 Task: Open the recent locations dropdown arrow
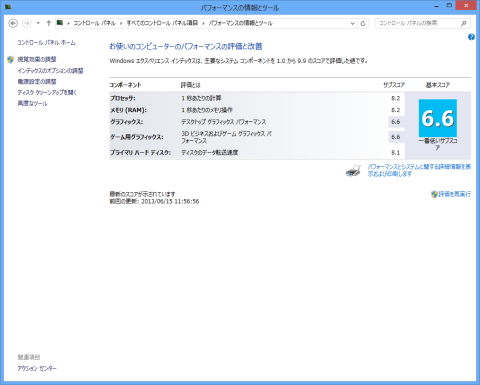tap(38, 23)
